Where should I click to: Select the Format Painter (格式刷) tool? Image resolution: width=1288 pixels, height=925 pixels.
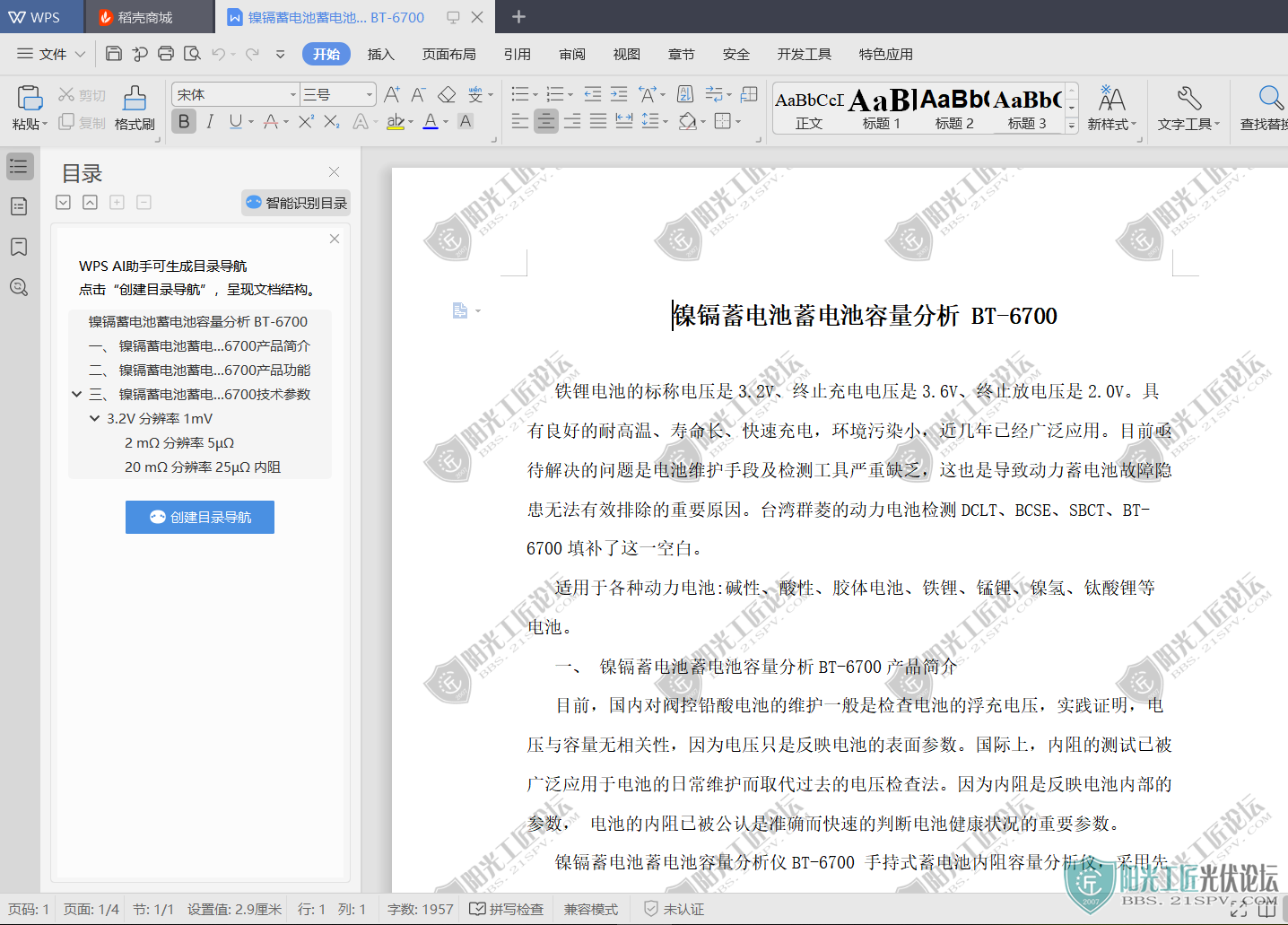click(x=135, y=108)
